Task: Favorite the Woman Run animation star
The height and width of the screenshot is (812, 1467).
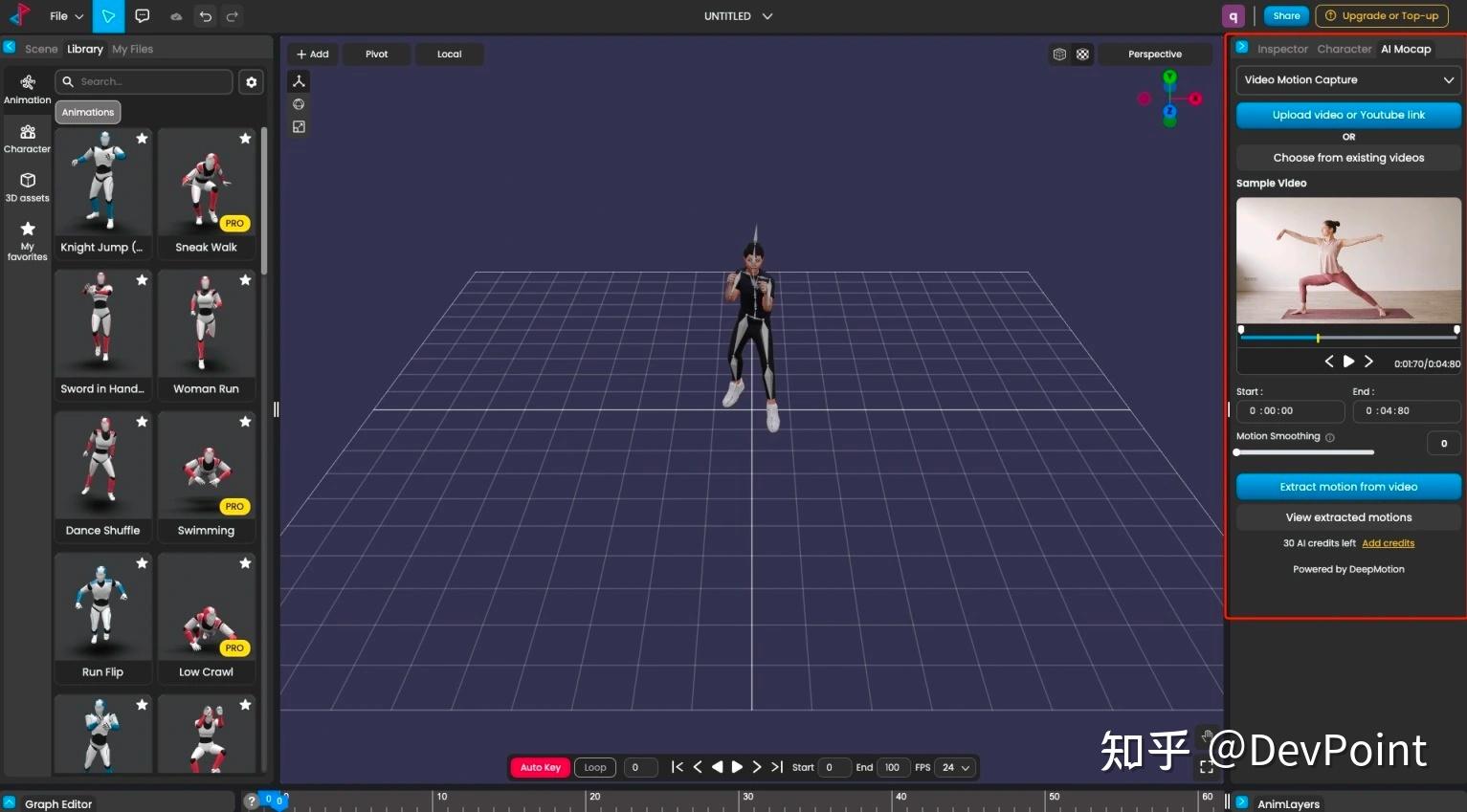Action: 245,279
